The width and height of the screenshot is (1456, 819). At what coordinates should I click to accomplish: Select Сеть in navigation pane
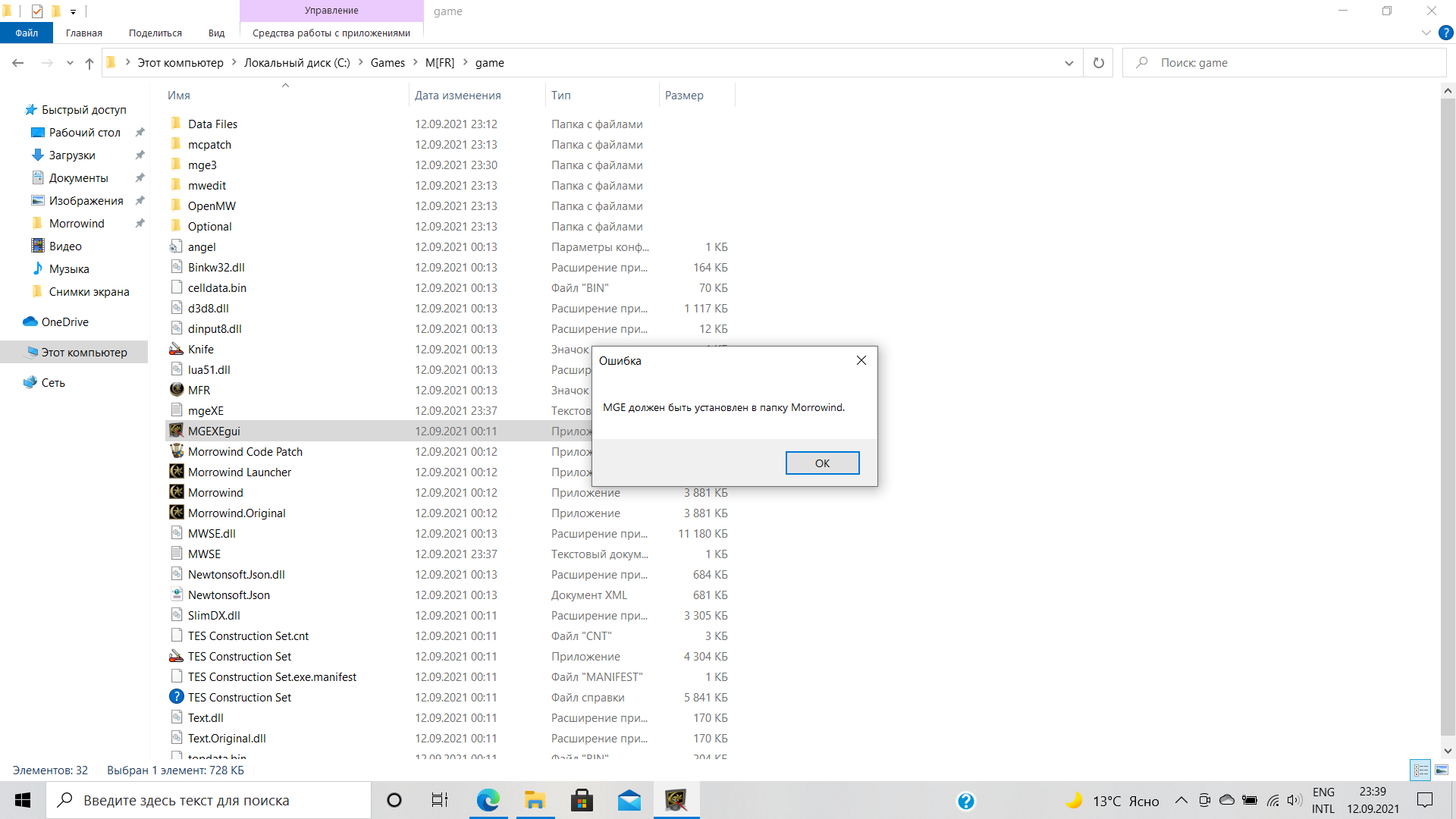(x=53, y=382)
